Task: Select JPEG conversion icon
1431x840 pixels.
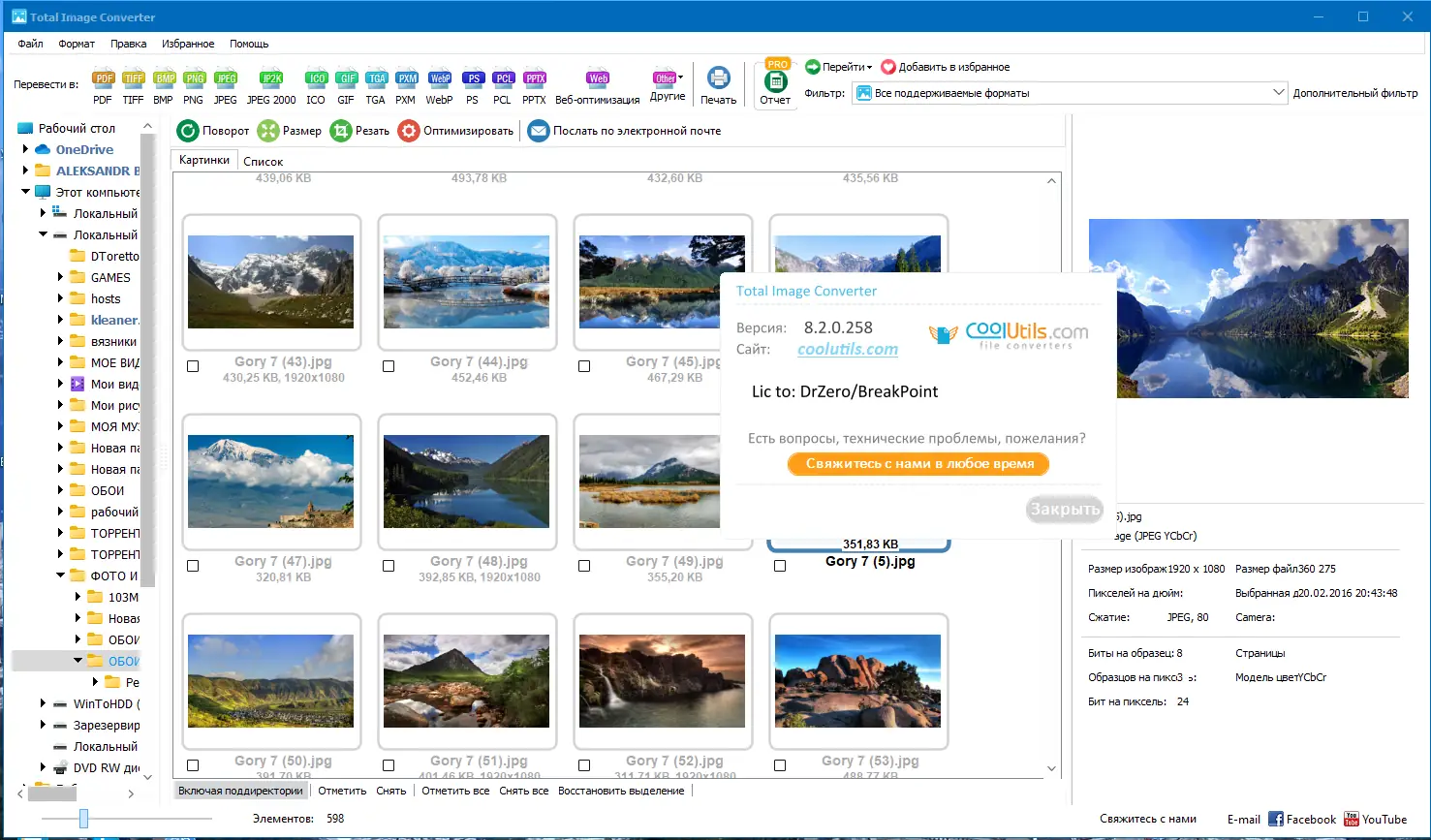Action: click(x=225, y=85)
